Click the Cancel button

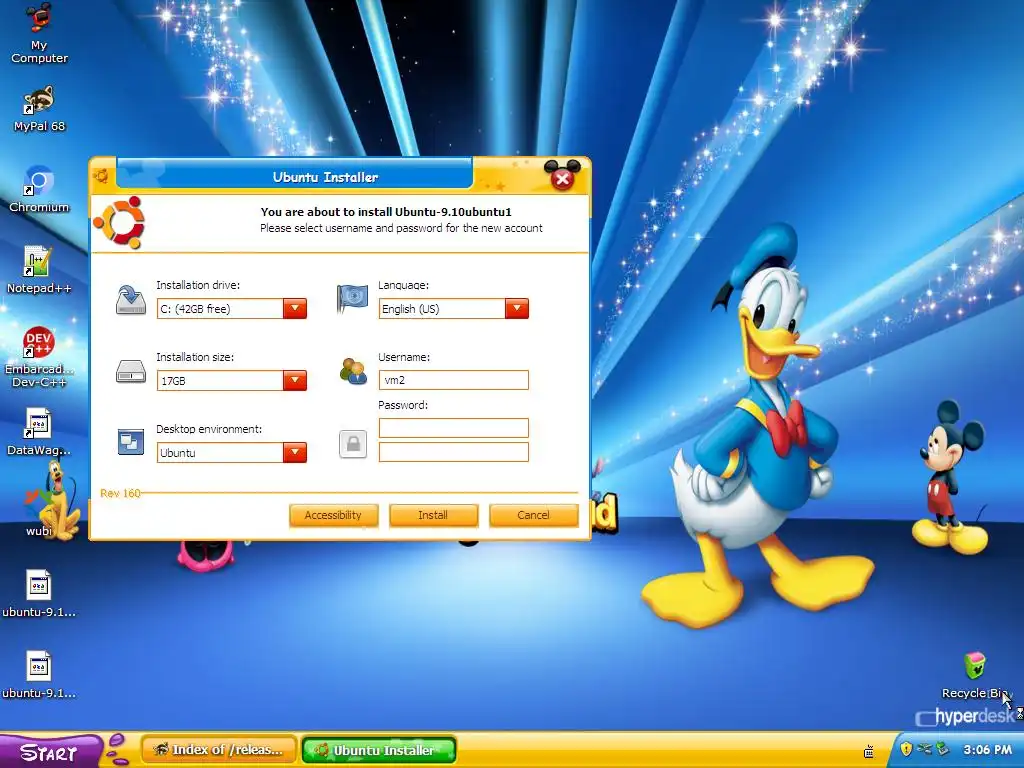[x=534, y=515]
